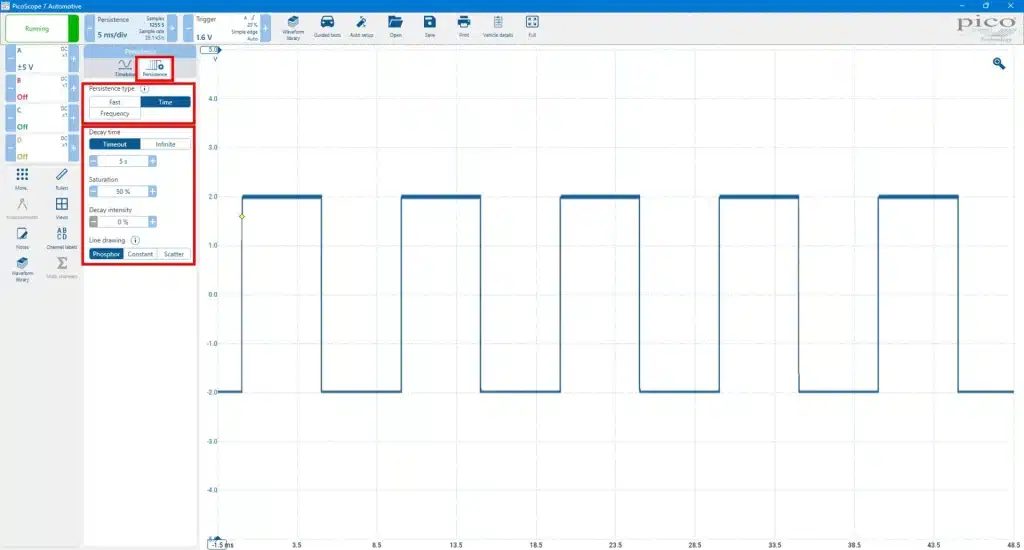Select Frequency persistence type
Image resolution: width=1024 pixels, height=550 pixels.
(115, 113)
